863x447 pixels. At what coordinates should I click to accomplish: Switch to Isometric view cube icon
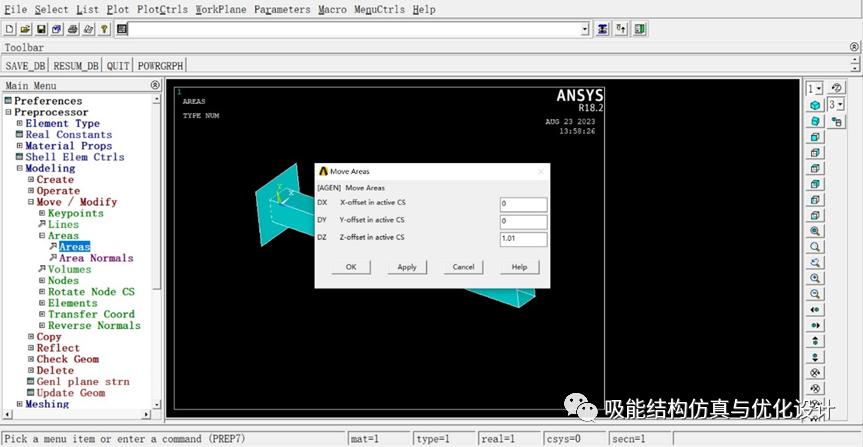click(815, 105)
